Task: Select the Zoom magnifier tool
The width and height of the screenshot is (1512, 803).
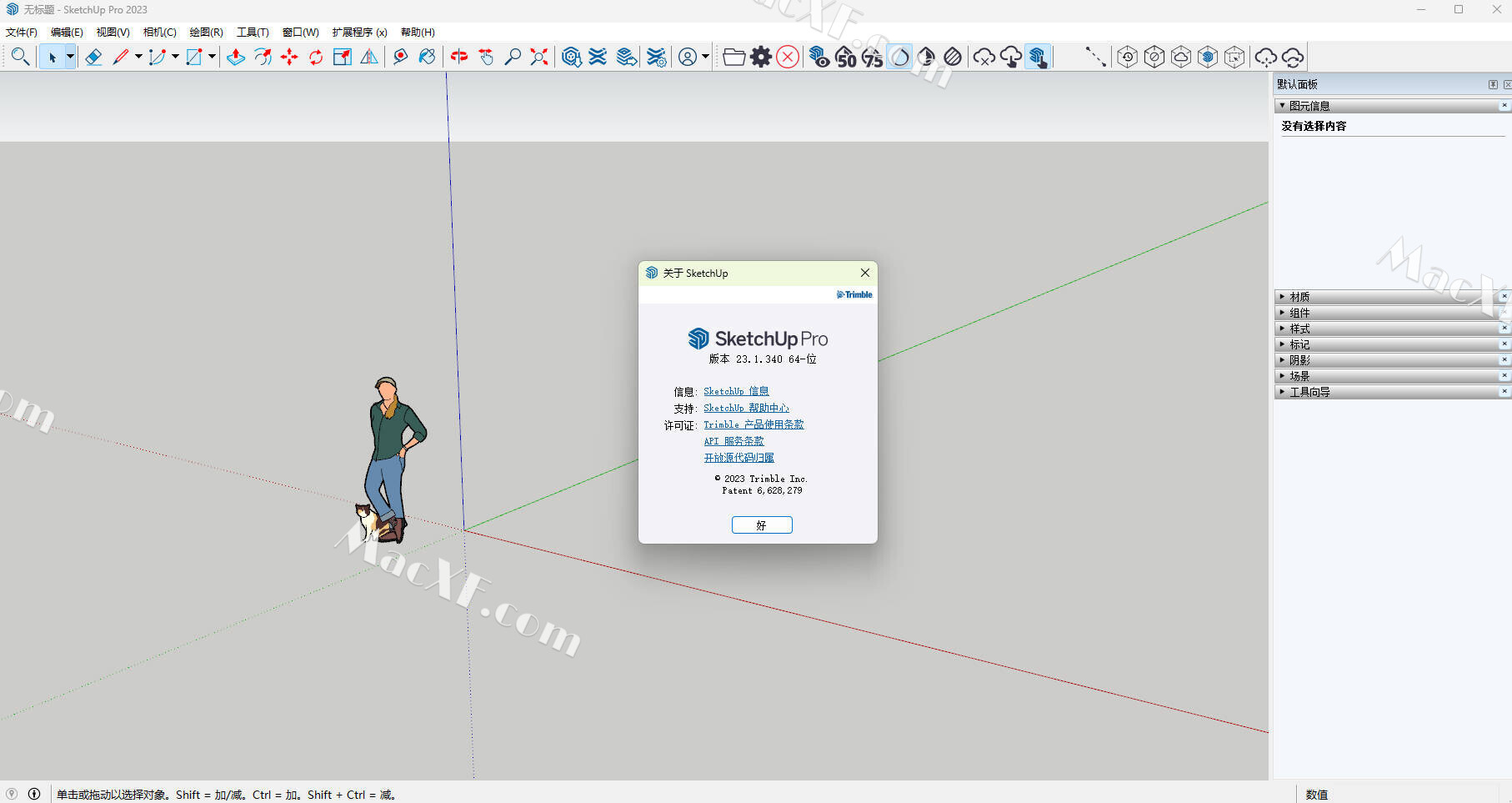Action: click(x=513, y=57)
